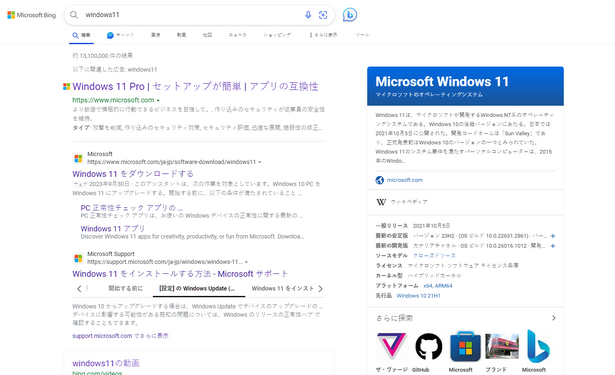Expand the latest stable version plus icon

pos(553,236)
